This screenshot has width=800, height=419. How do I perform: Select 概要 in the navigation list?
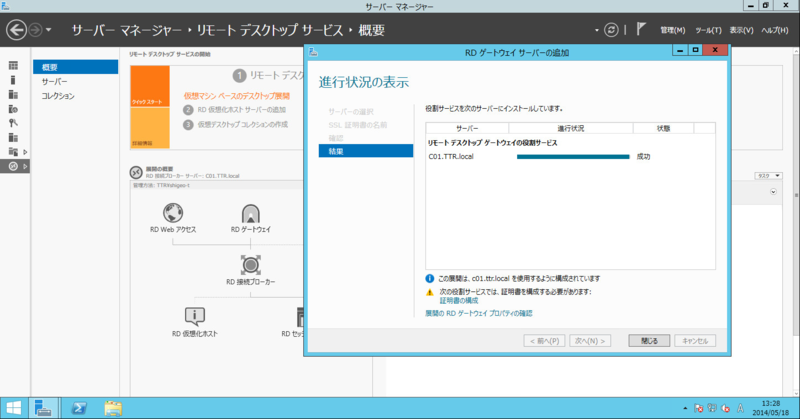(76, 67)
